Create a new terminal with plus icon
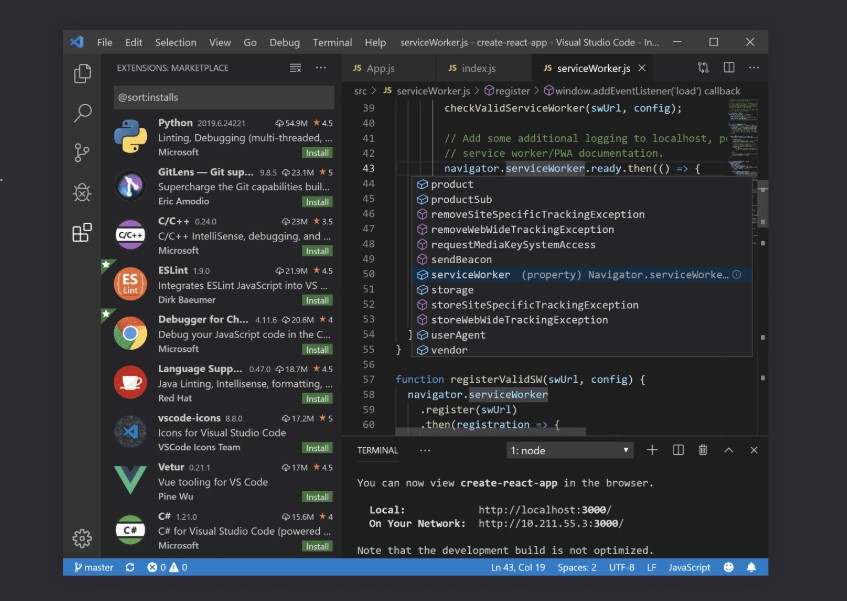This screenshot has width=847, height=601. tap(652, 450)
